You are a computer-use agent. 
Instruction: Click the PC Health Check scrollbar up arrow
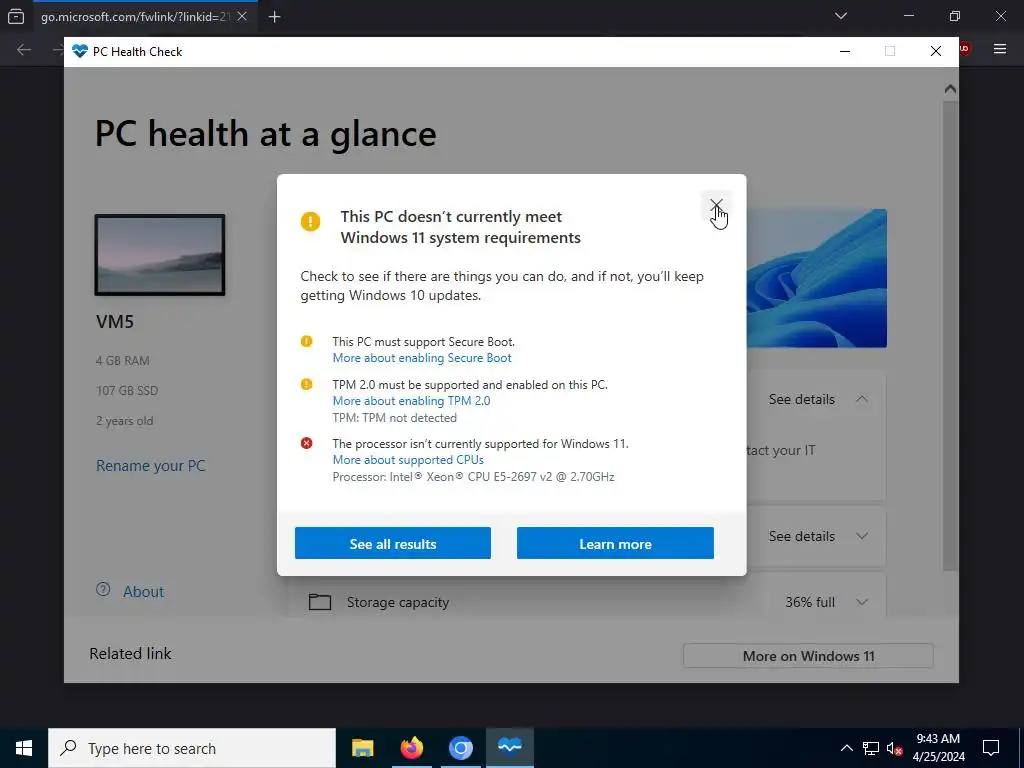coord(950,89)
